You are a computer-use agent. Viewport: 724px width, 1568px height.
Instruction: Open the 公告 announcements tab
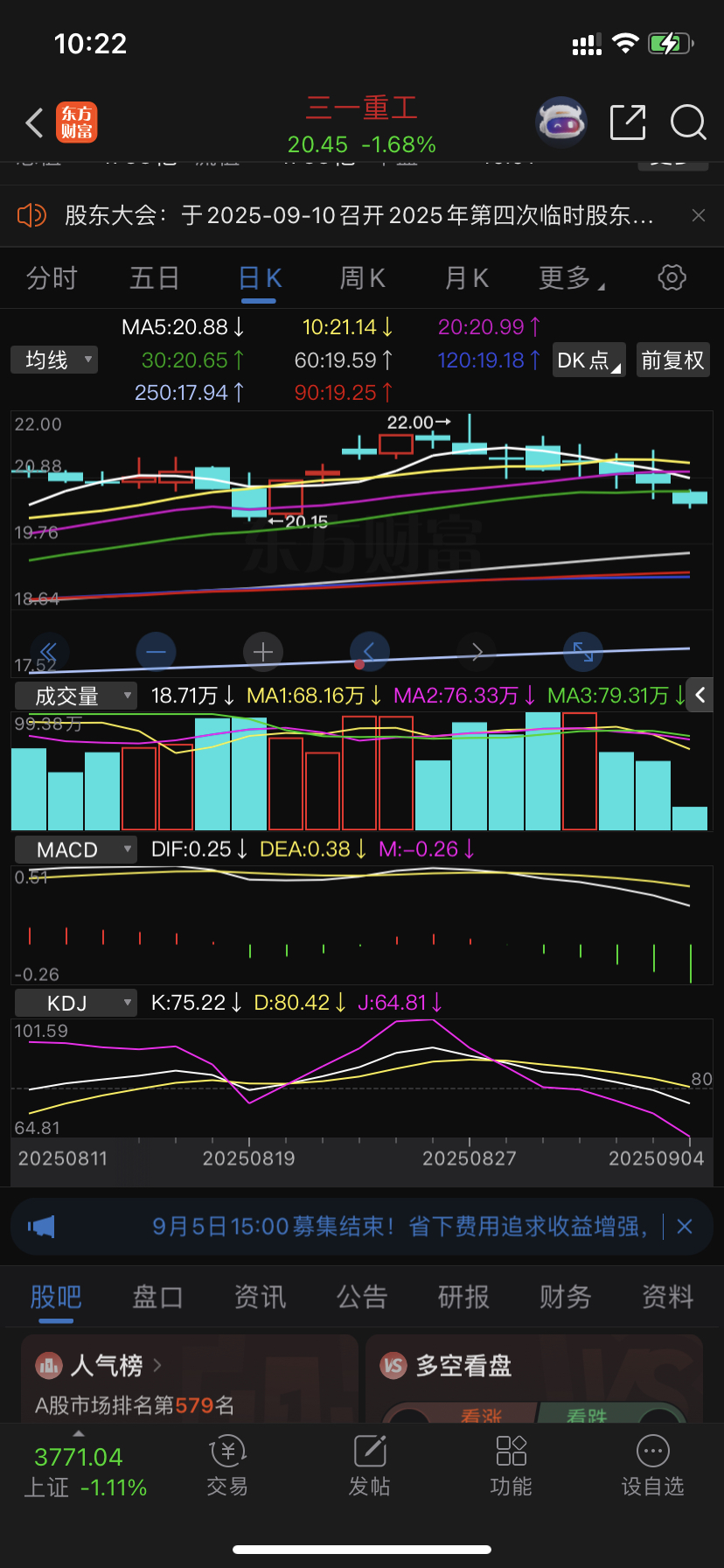(362, 1297)
